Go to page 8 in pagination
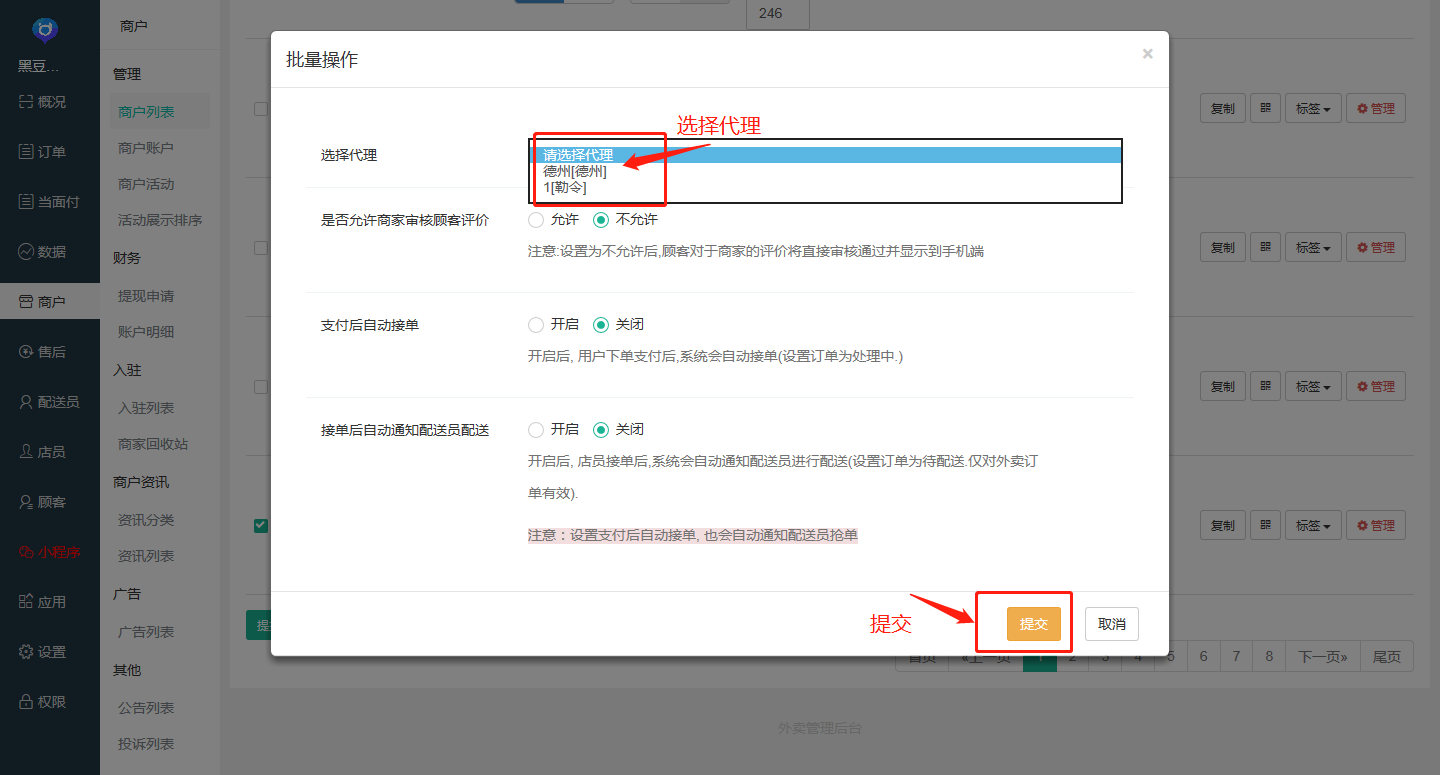1440x775 pixels. [x=1270, y=657]
